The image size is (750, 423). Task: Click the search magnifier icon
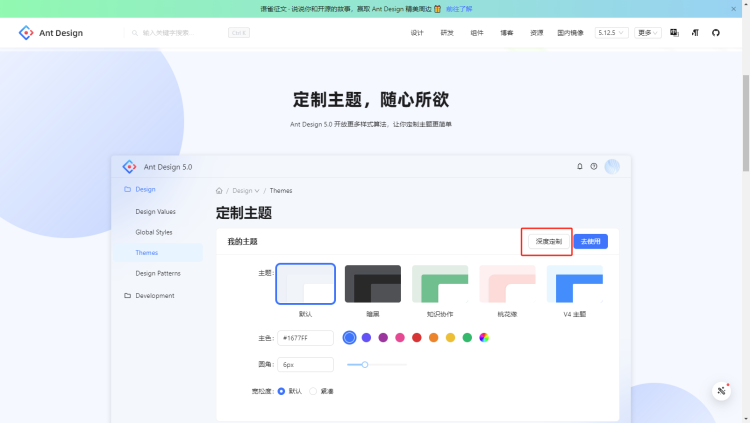pyautogui.click(x=135, y=33)
